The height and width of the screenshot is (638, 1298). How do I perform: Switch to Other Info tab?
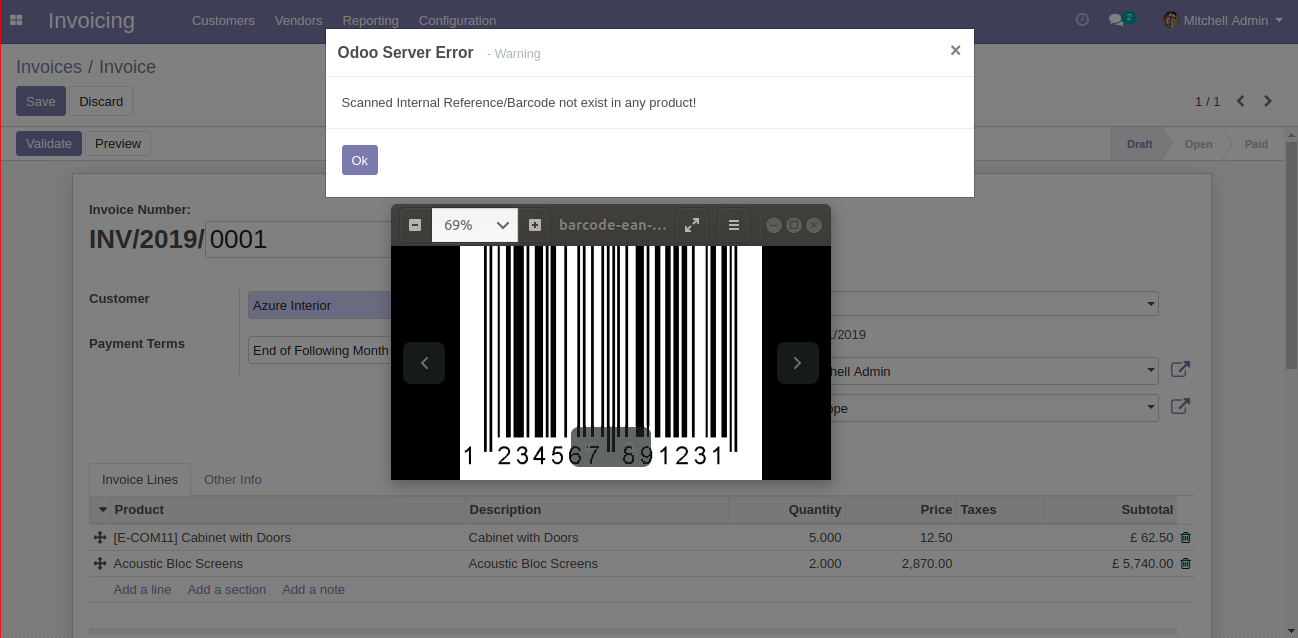[233, 479]
